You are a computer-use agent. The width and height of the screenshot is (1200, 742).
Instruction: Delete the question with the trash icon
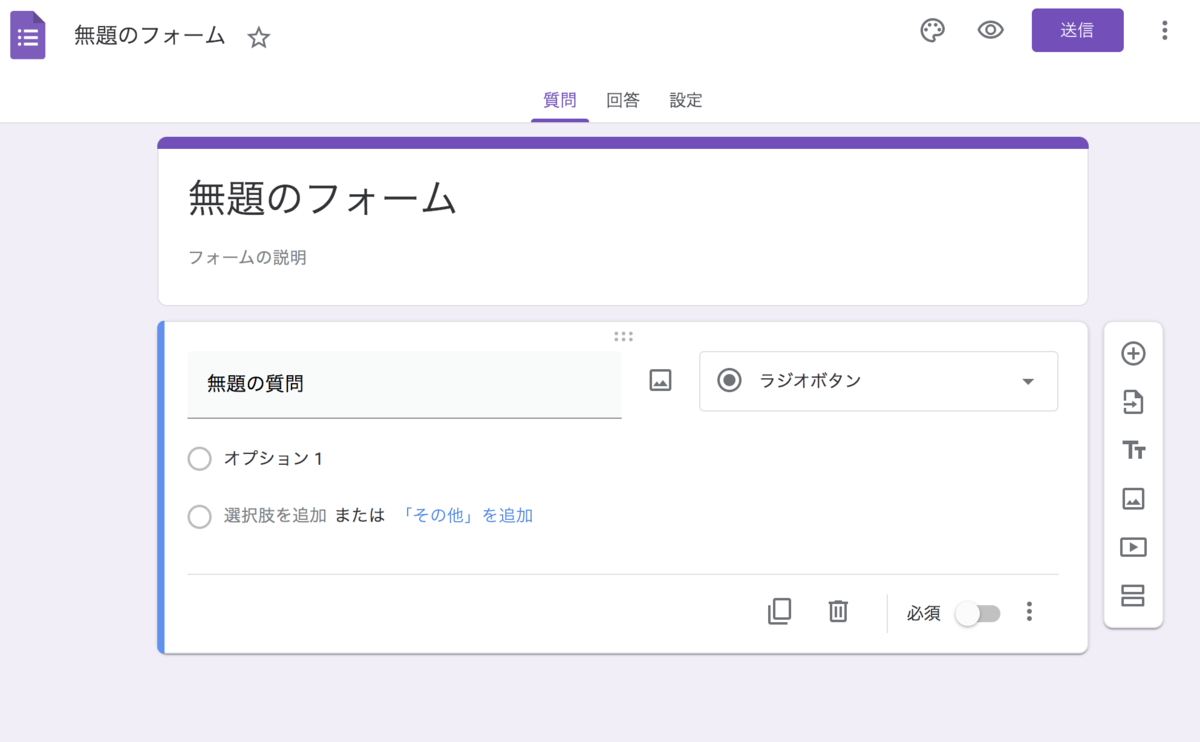838,611
